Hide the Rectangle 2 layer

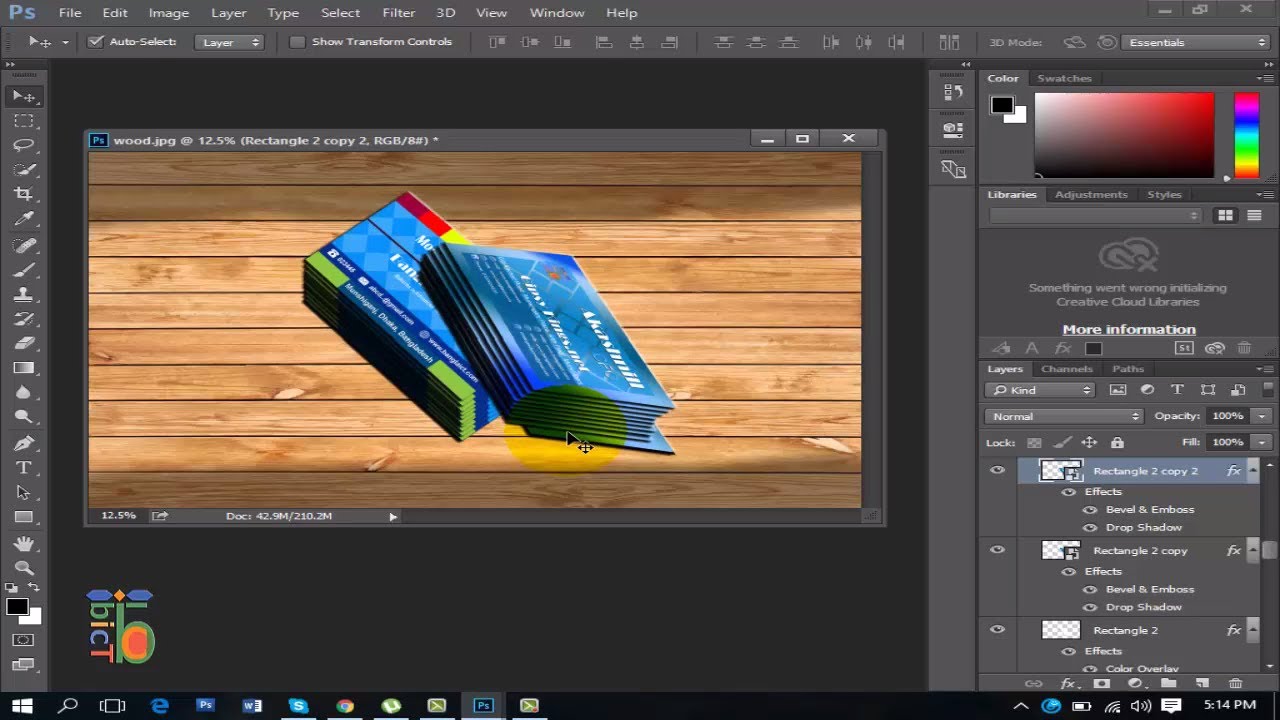click(x=997, y=630)
